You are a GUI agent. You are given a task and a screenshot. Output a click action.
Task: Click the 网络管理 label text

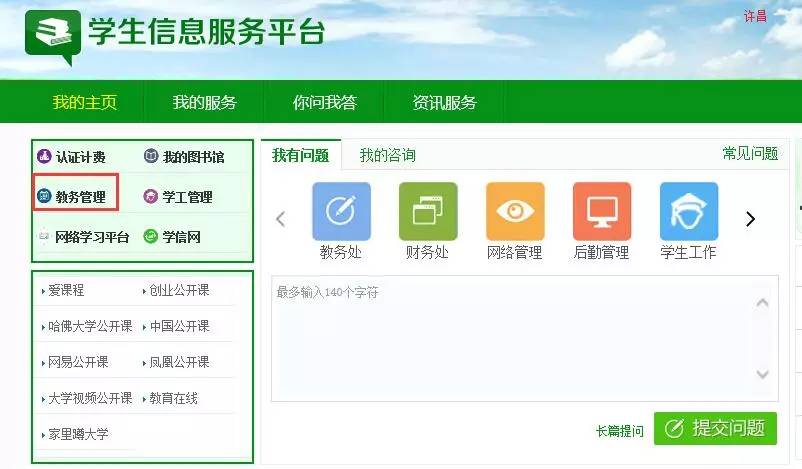515,252
